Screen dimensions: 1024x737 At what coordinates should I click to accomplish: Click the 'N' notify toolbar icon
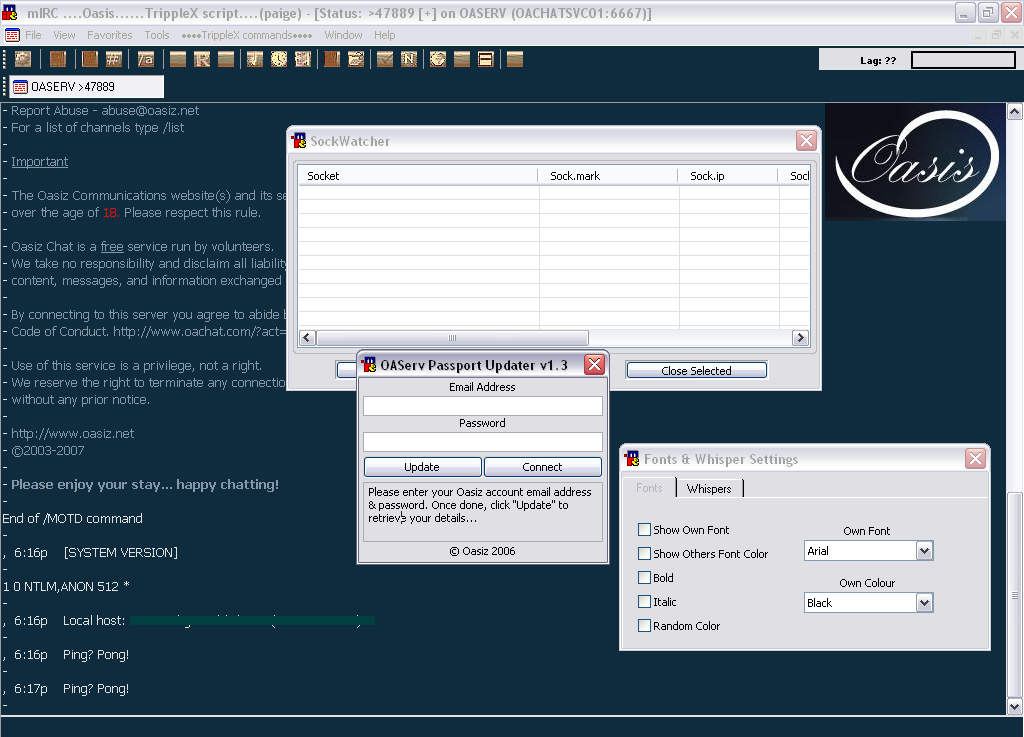tap(409, 59)
